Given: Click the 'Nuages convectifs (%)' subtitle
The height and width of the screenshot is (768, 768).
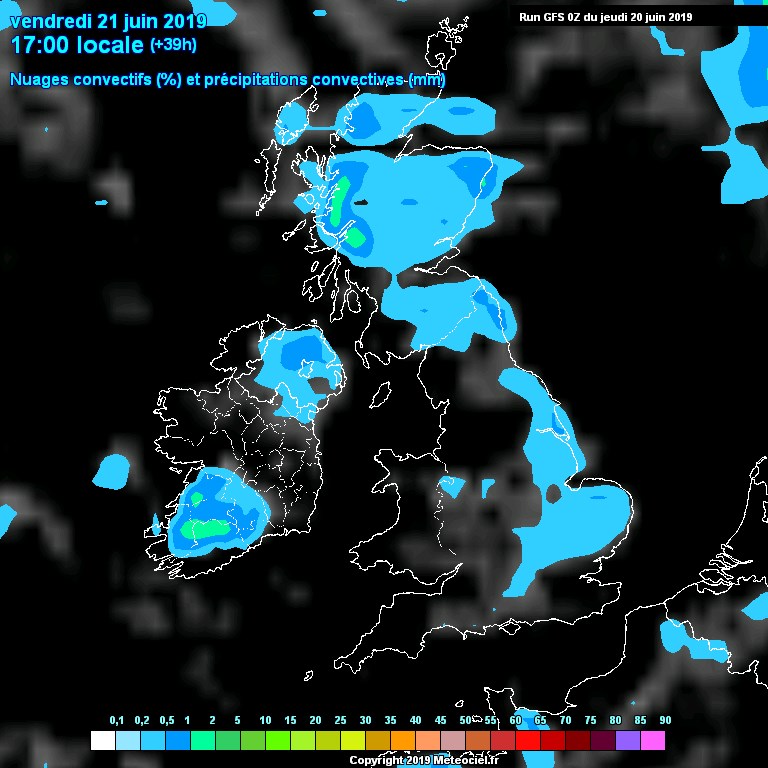Looking at the screenshot, I should click(x=95, y=79).
